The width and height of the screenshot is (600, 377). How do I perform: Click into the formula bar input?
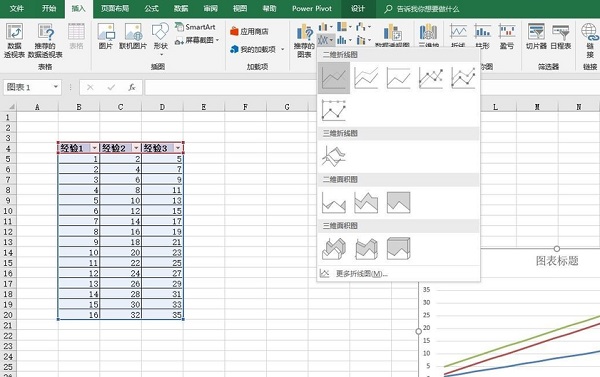[x=371, y=88]
